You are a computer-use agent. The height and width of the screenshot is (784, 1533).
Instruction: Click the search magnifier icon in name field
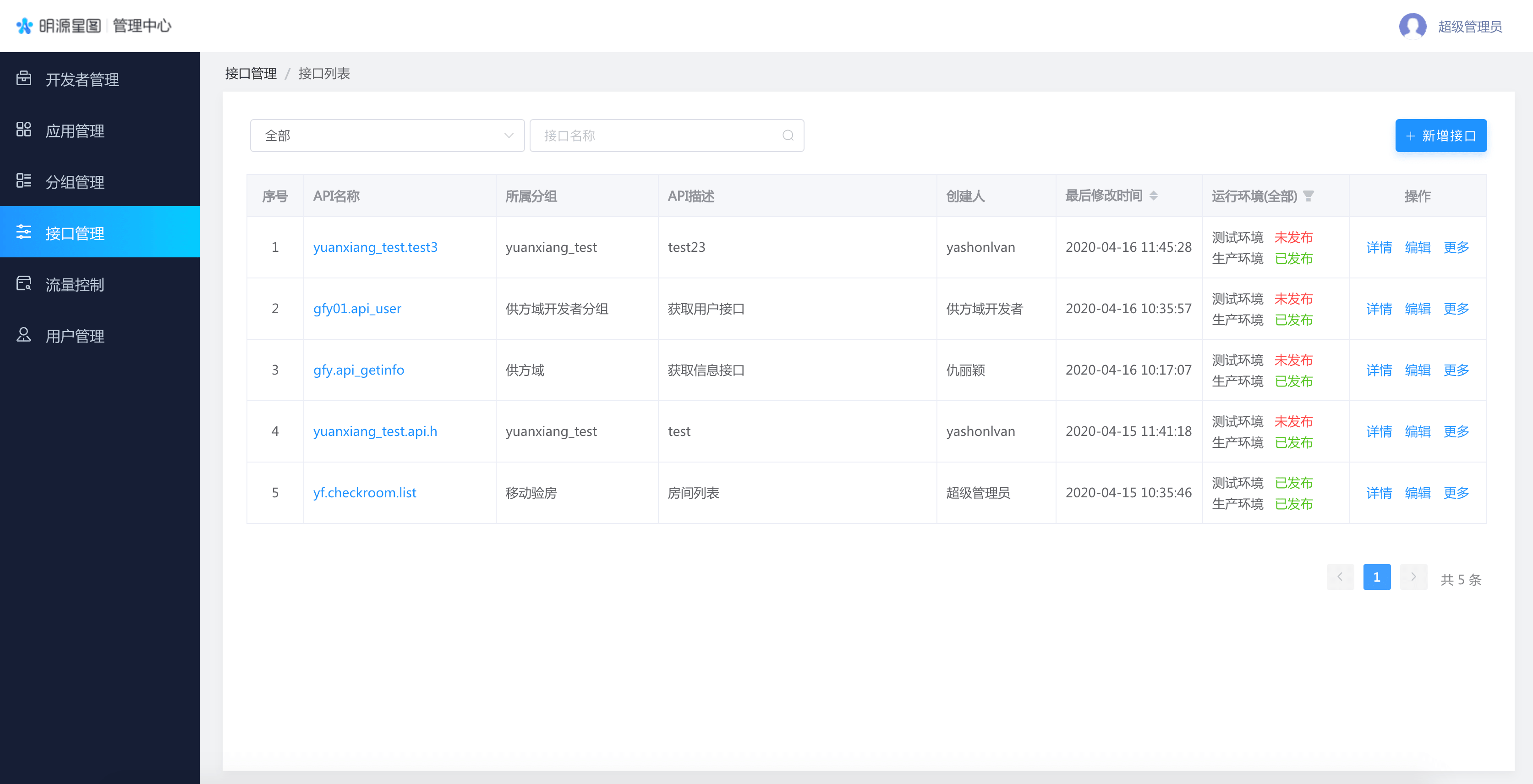point(788,136)
